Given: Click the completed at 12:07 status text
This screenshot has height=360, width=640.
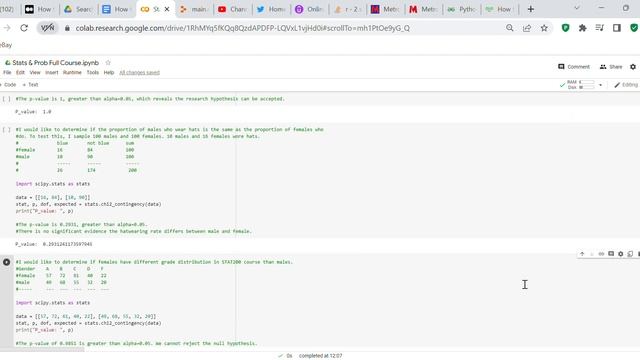Looking at the screenshot, I should pyautogui.click(x=320, y=356).
